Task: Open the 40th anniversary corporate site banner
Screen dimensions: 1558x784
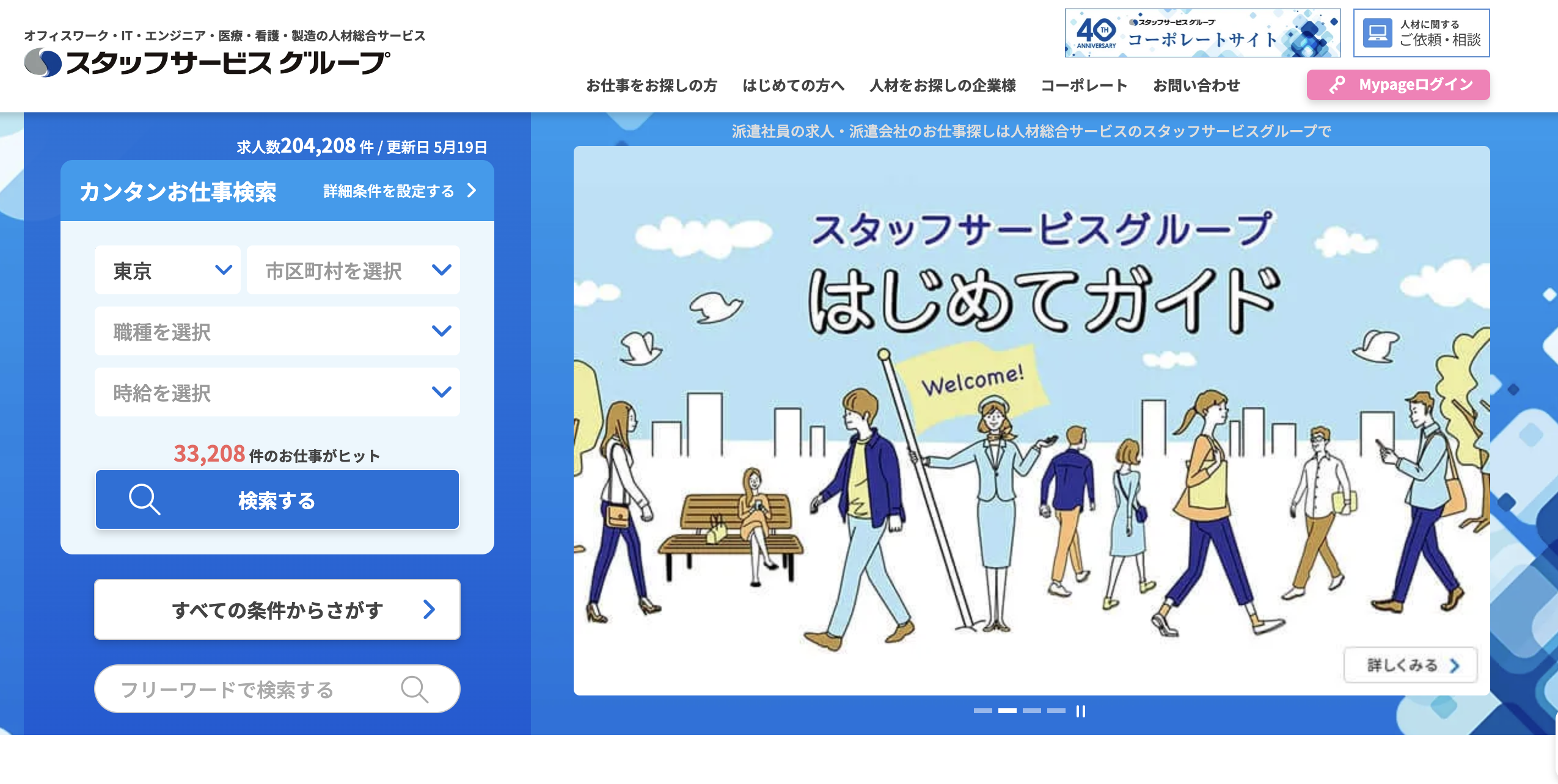Action: click(1202, 33)
